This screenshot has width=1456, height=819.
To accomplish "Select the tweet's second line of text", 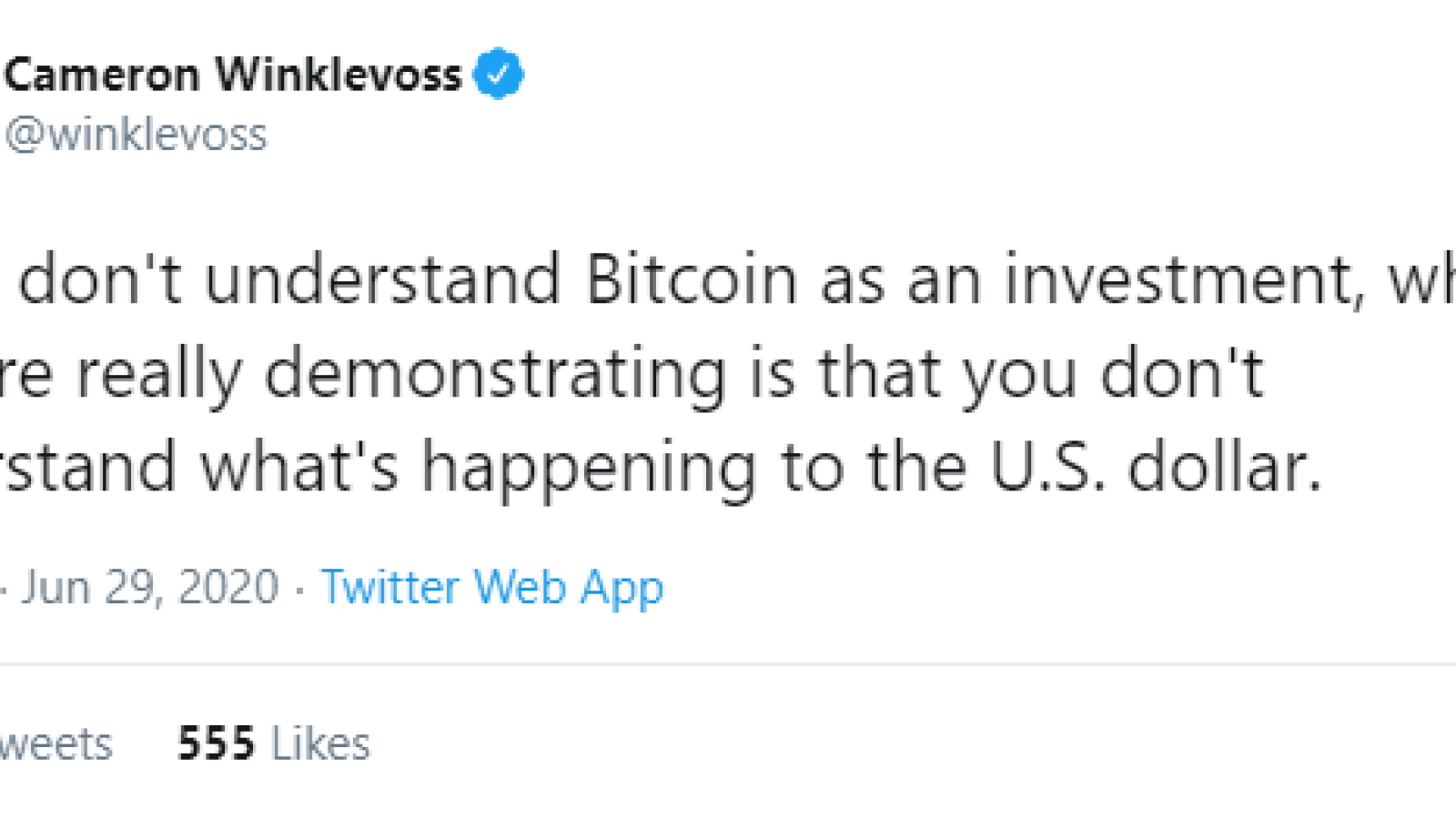I will pyautogui.click(x=632, y=375).
